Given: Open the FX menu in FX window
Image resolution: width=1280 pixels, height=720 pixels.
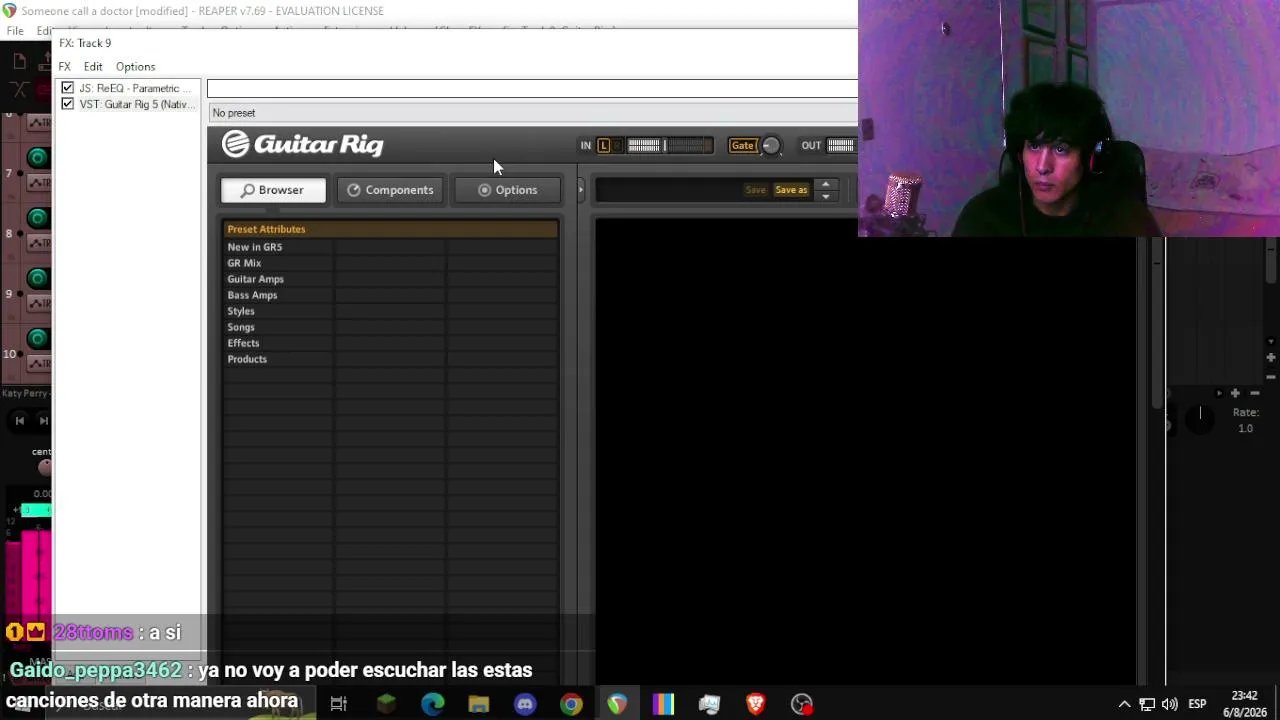Looking at the screenshot, I should click(x=65, y=67).
